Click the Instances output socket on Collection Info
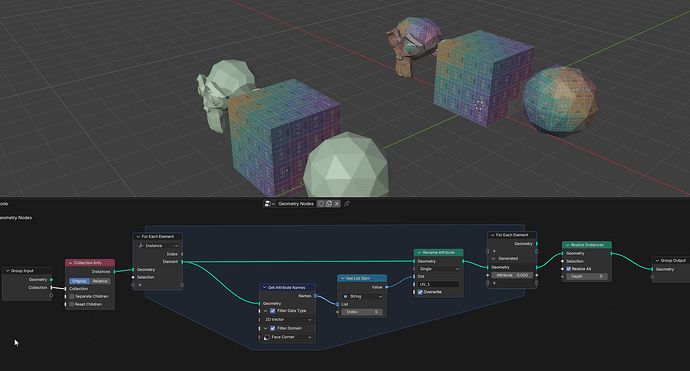 tap(115, 272)
